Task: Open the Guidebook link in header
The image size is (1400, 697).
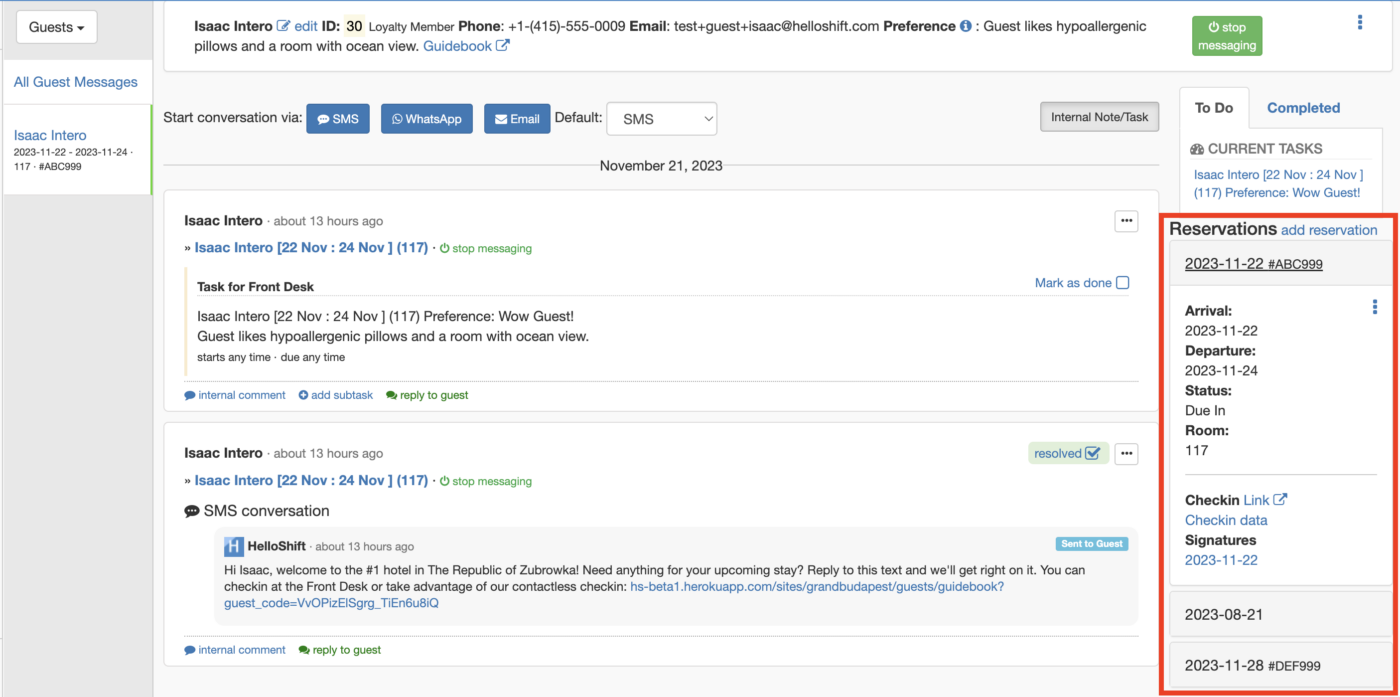Action: click(x=466, y=46)
